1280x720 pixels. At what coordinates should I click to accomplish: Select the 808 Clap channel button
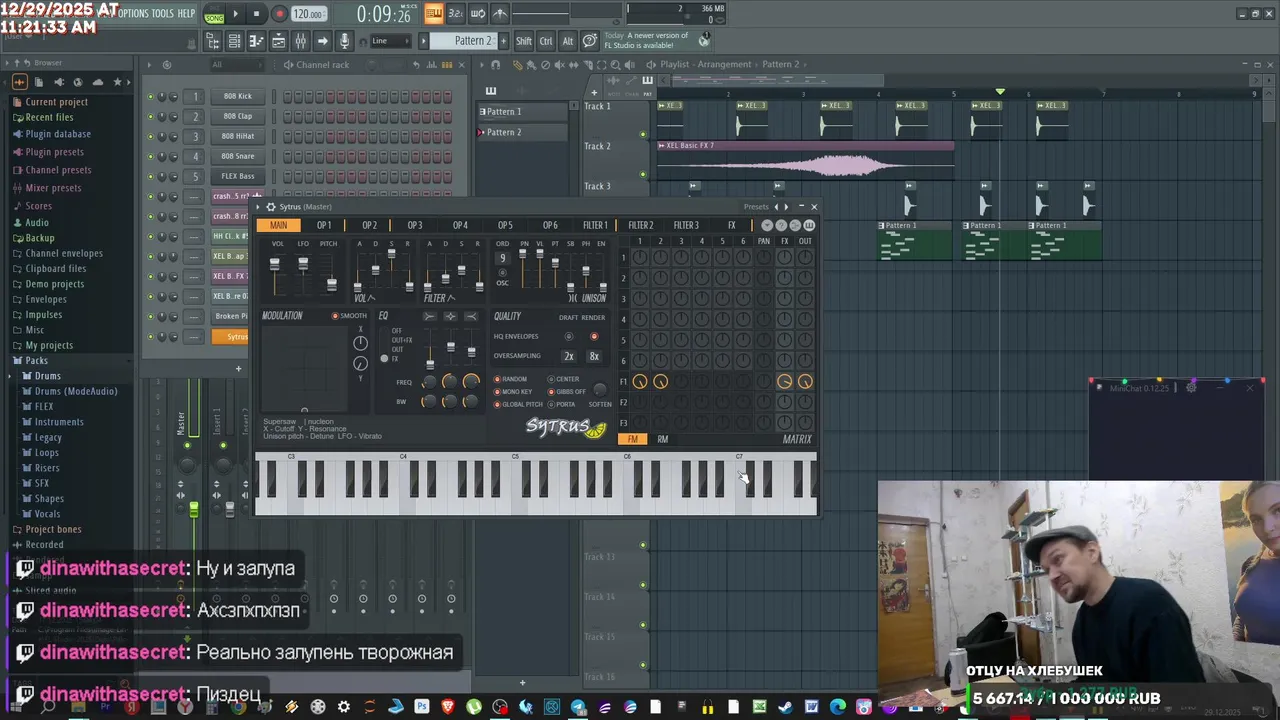coord(238,116)
